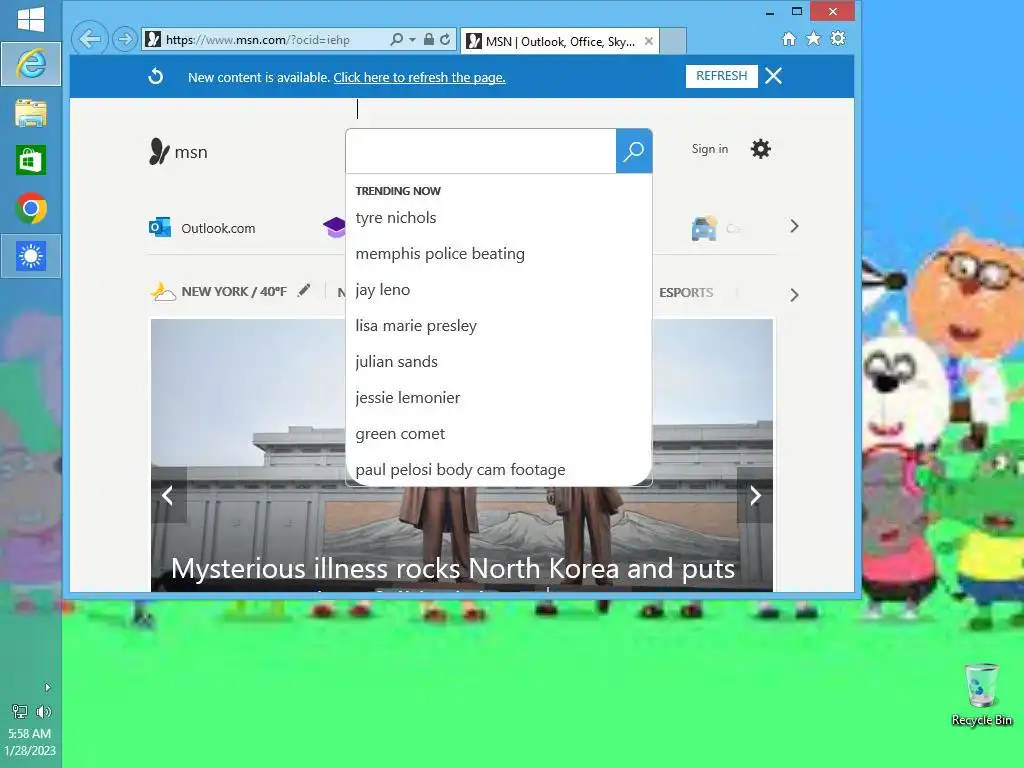
Task: Click the circular refresh icon in notification bar
Action: [155, 76]
